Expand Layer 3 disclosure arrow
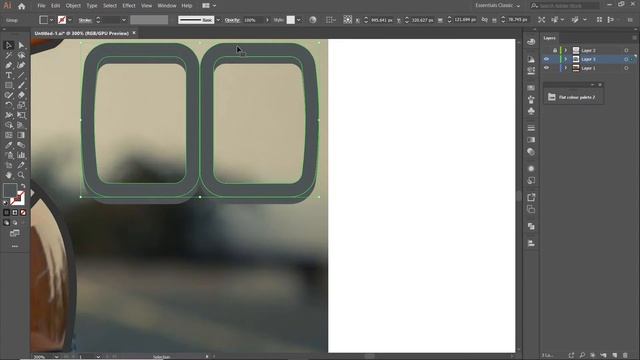The height and width of the screenshot is (360, 640). [x=566, y=59]
